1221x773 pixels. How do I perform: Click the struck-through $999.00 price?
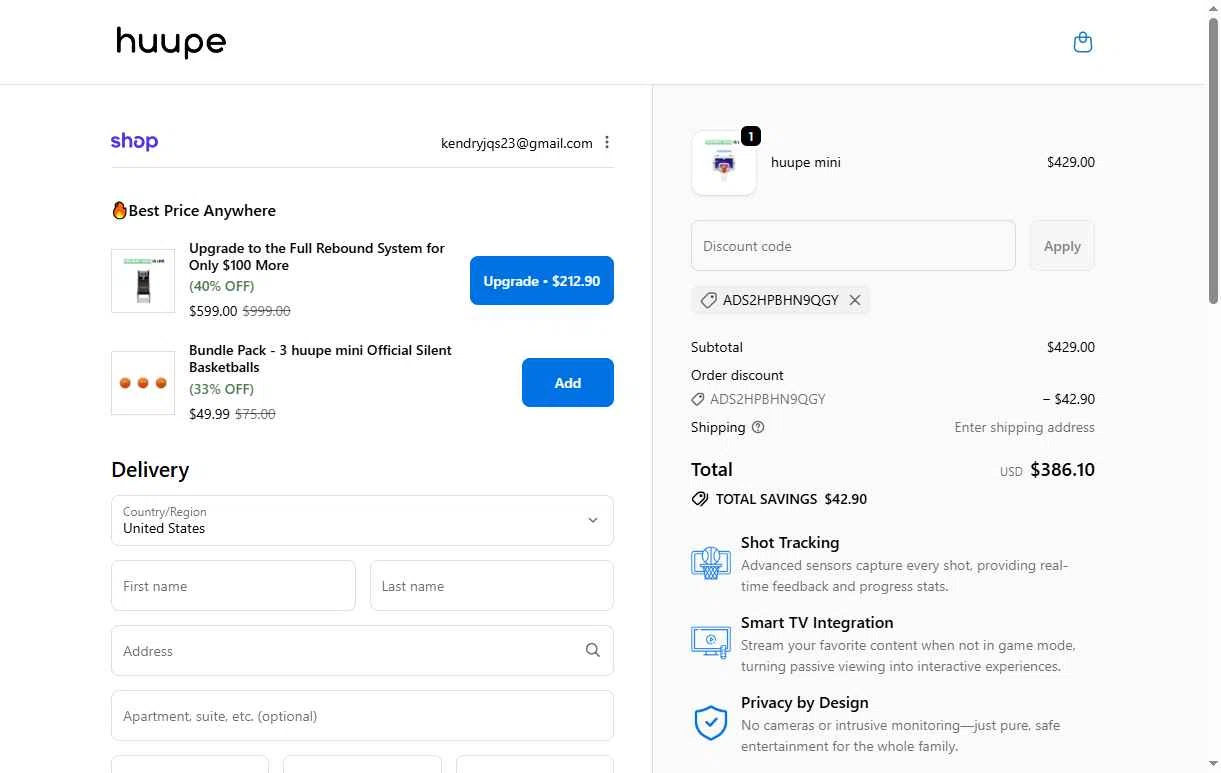point(266,311)
